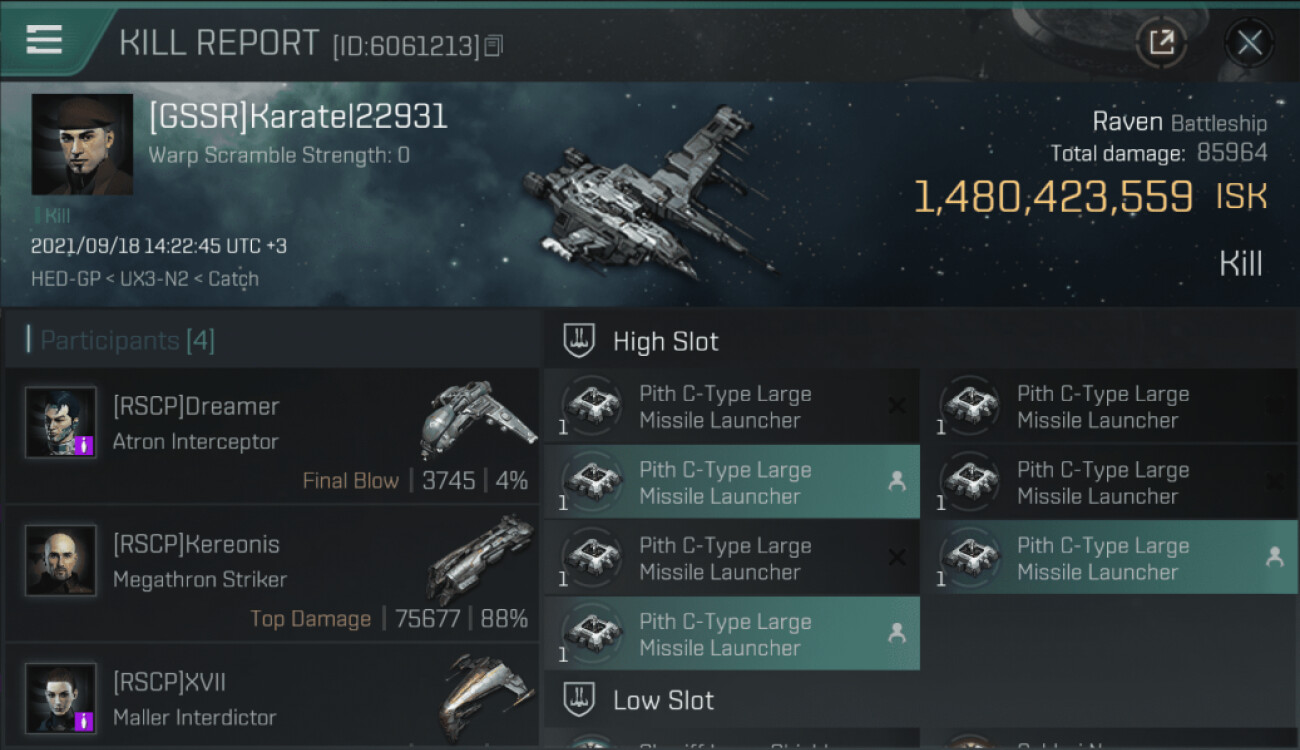Close the kill report window
This screenshot has width=1300, height=750.
coord(1249,42)
